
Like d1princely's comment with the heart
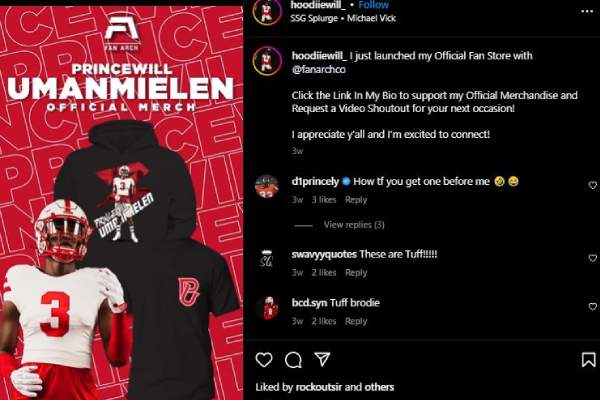[x=592, y=185]
